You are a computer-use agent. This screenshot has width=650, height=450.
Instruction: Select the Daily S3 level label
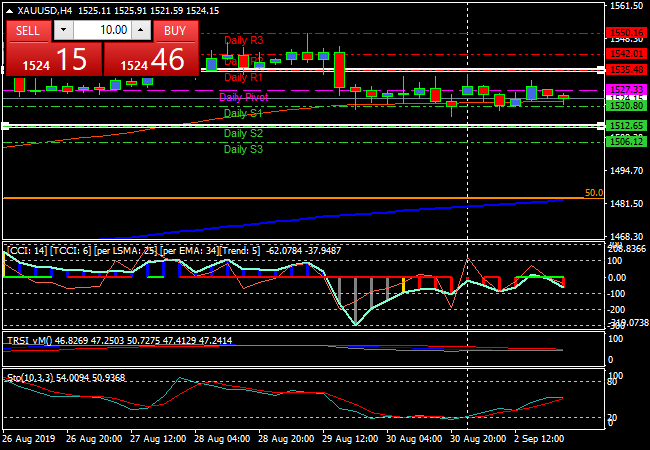pyautogui.click(x=243, y=150)
